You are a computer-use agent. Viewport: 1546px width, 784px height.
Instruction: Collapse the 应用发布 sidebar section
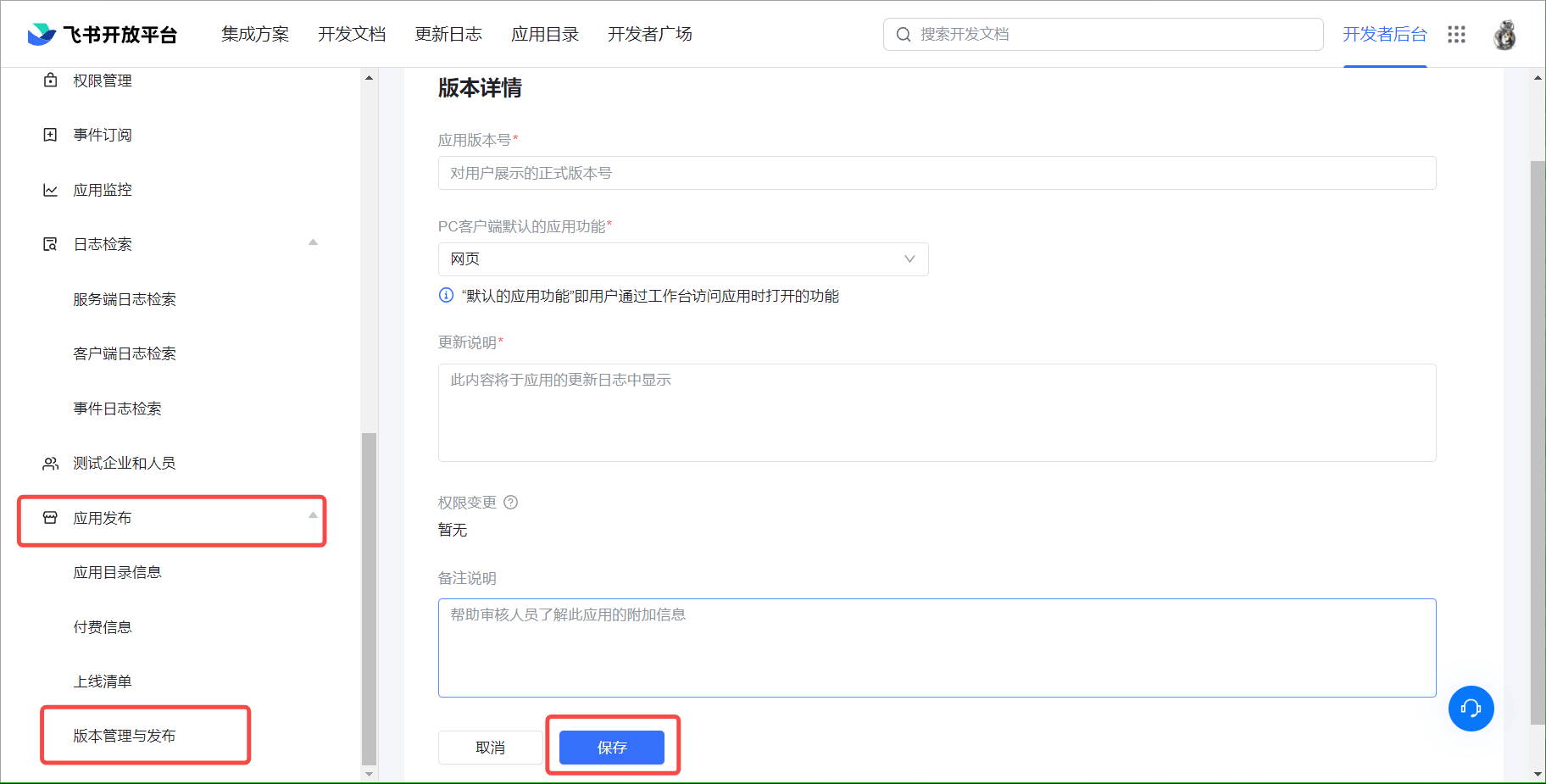coord(313,516)
